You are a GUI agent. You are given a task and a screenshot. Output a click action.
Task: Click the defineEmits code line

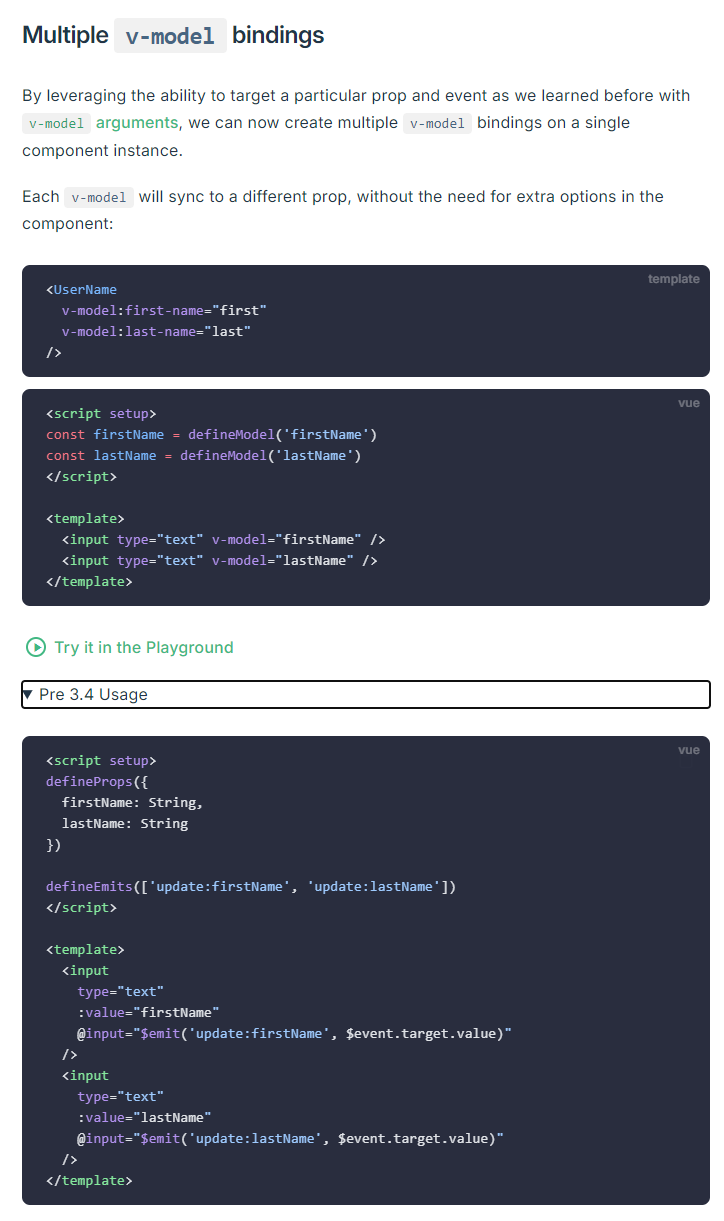point(251,886)
